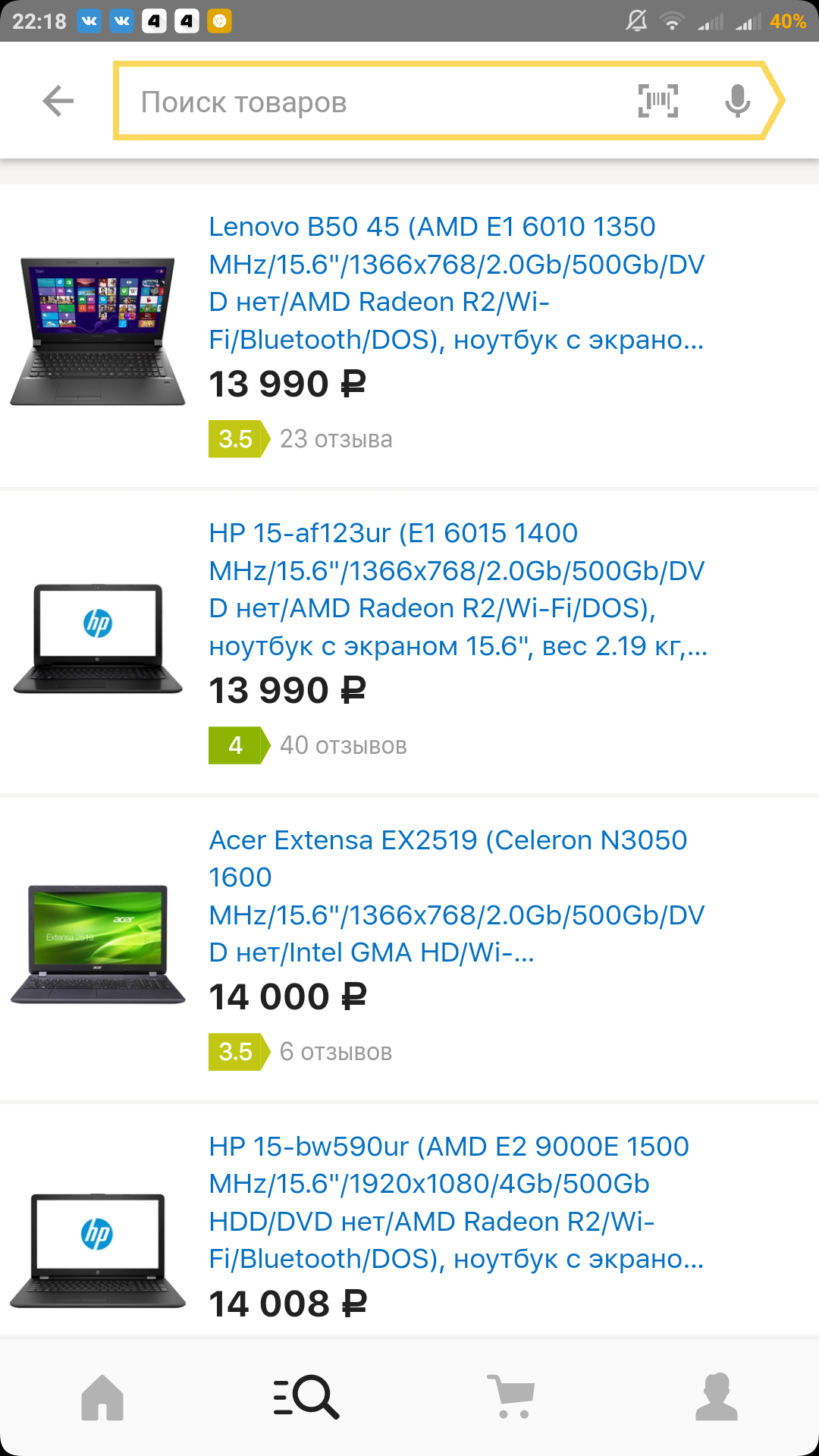819x1456 pixels.
Task: View the 40 отзывов reviews for HP
Action: 344,745
